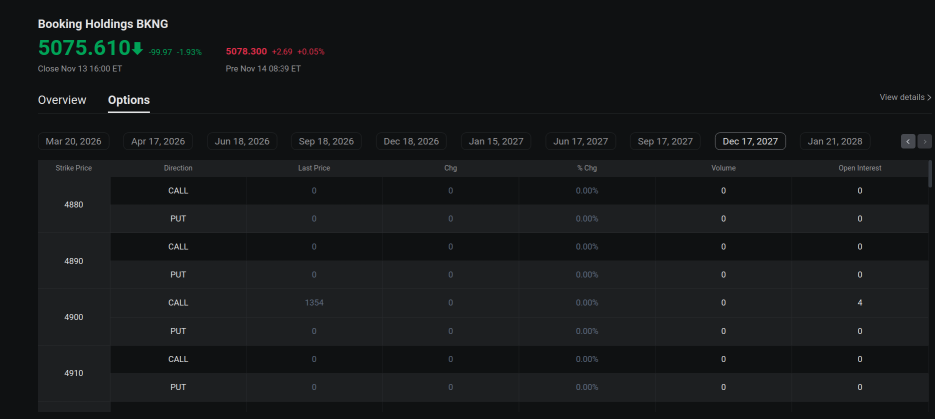Select Sep 18, 2026 expiration date
The image size is (935, 419).
click(x=326, y=142)
